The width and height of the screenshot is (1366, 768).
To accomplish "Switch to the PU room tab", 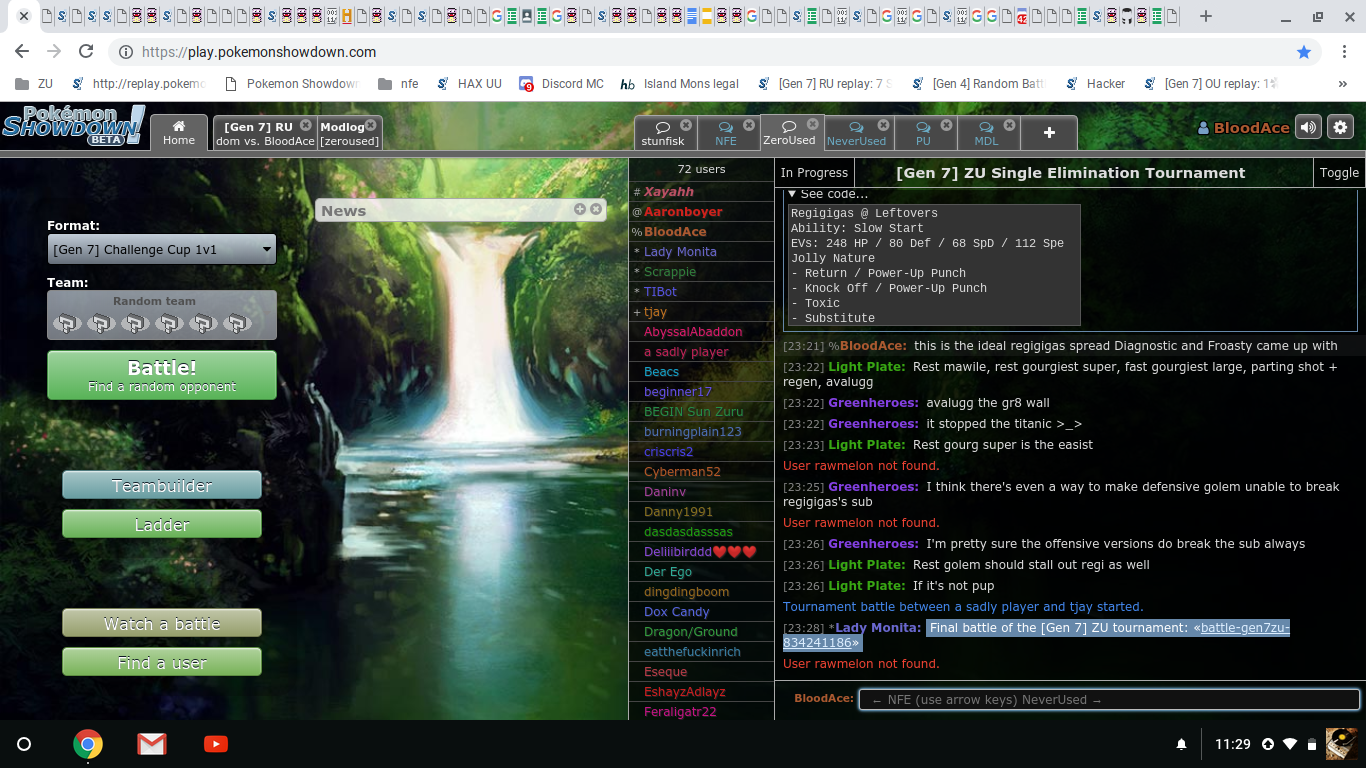I will coord(923,134).
